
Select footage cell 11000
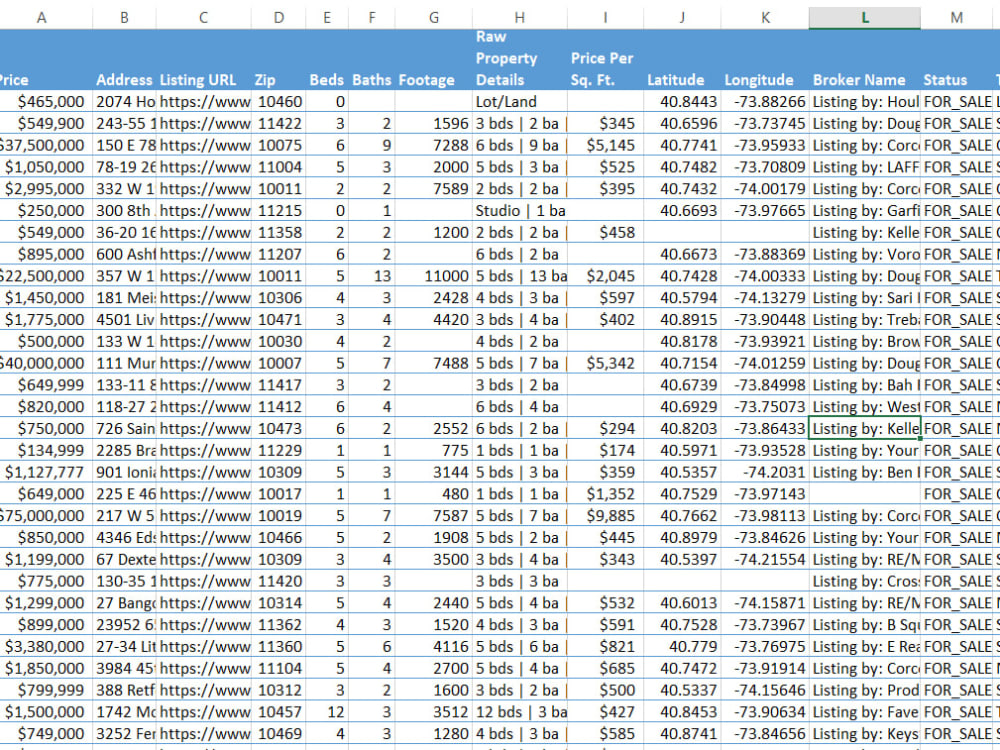(x=434, y=276)
